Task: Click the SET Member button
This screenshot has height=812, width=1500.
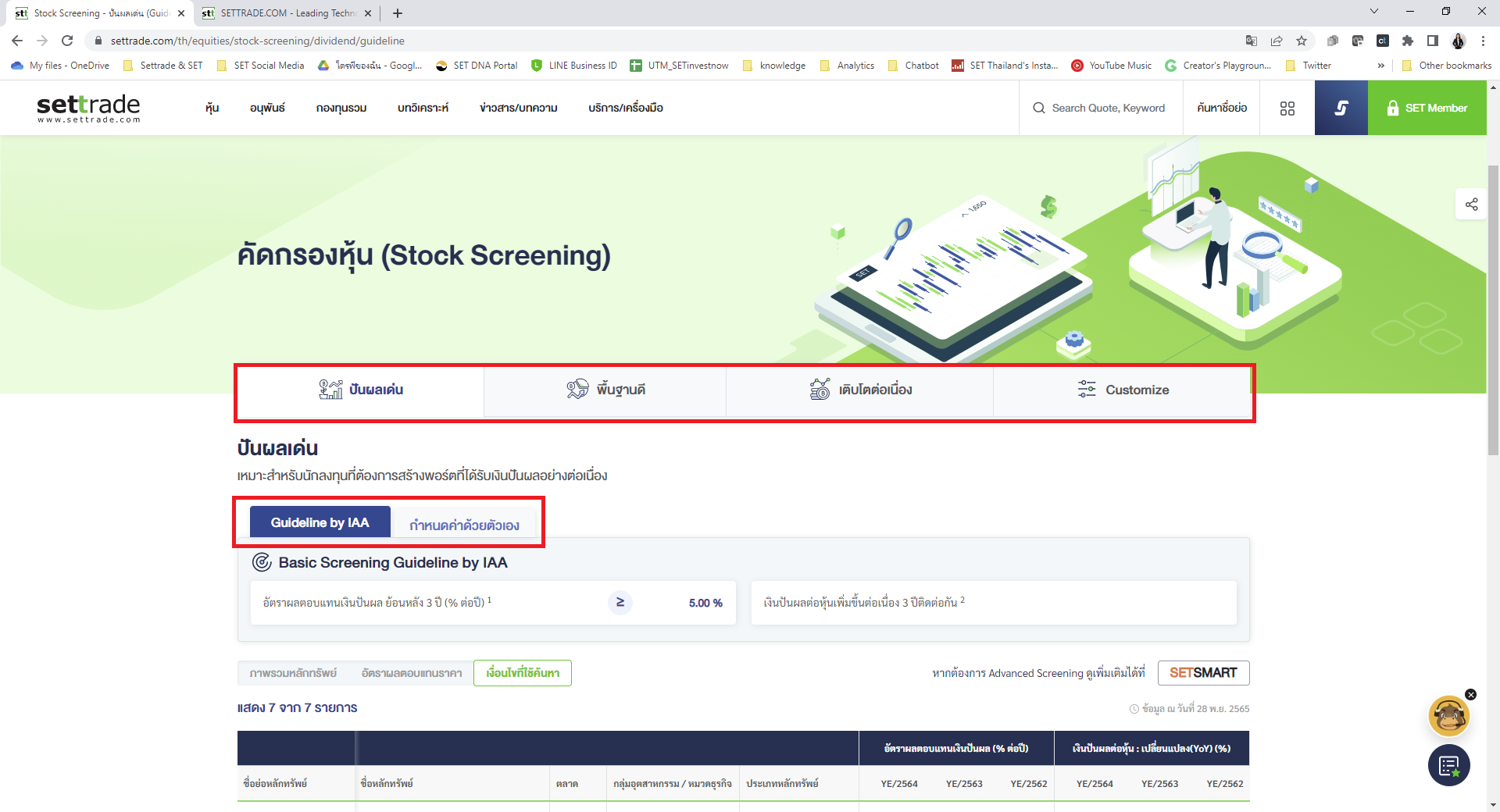Action: click(1427, 108)
